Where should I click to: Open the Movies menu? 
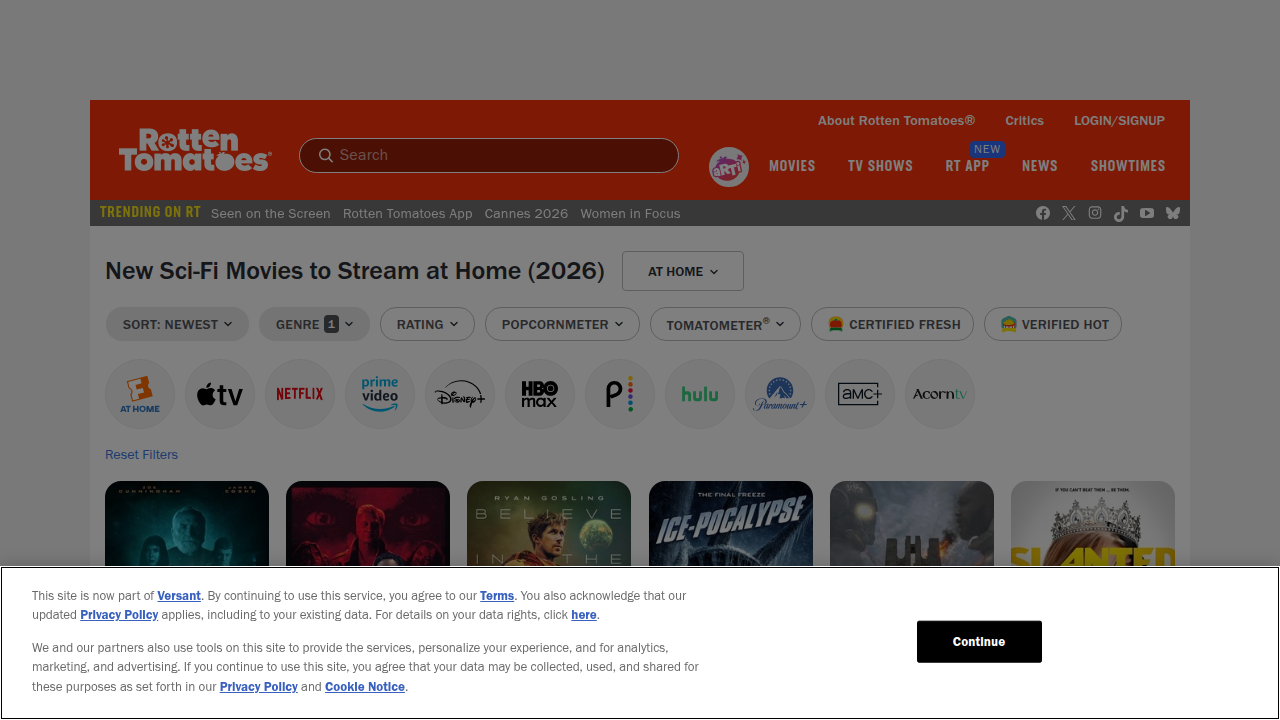coord(792,166)
